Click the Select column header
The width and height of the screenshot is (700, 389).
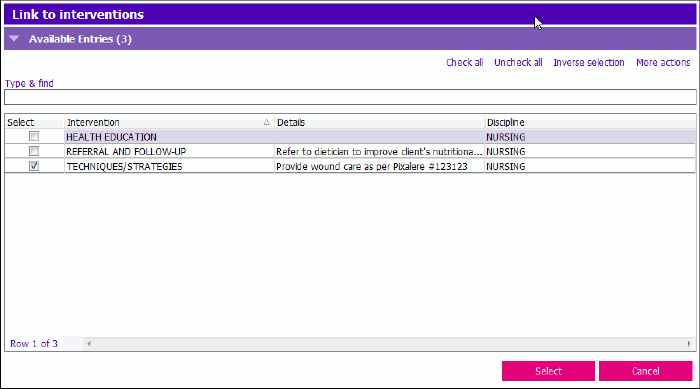click(34, 122)
